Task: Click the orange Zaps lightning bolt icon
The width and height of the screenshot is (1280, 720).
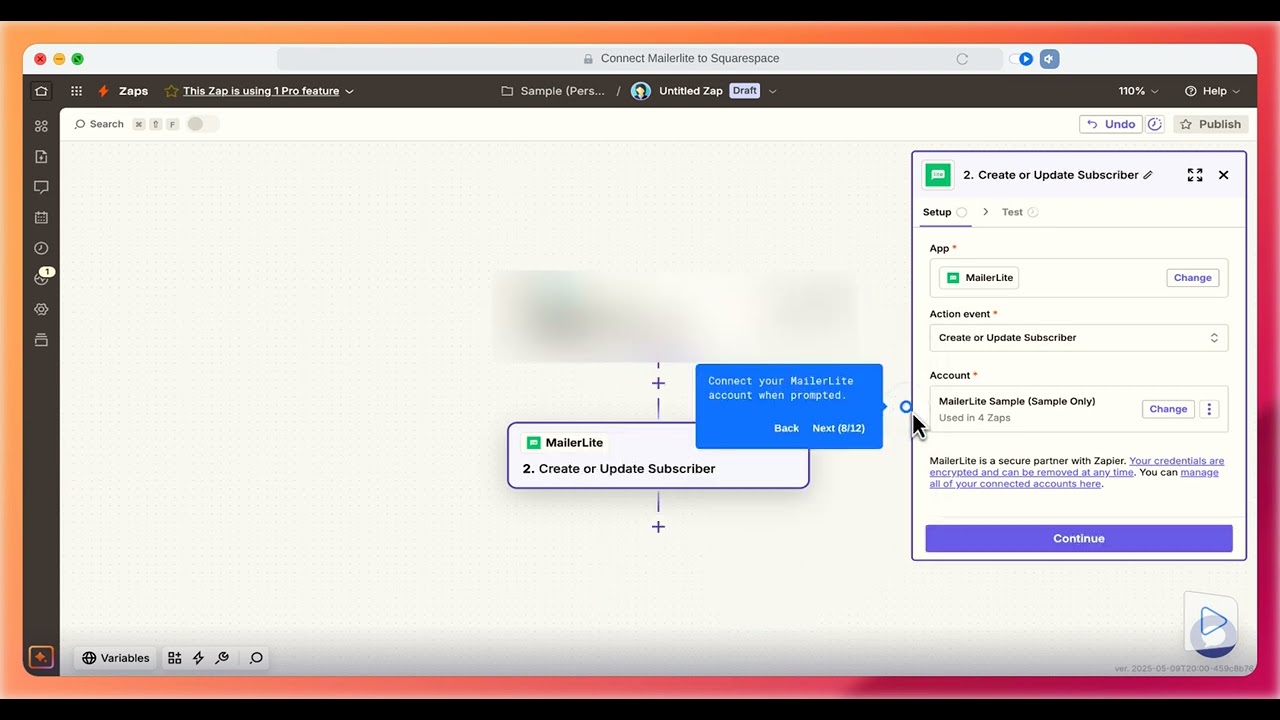Action: click(103, 91)
